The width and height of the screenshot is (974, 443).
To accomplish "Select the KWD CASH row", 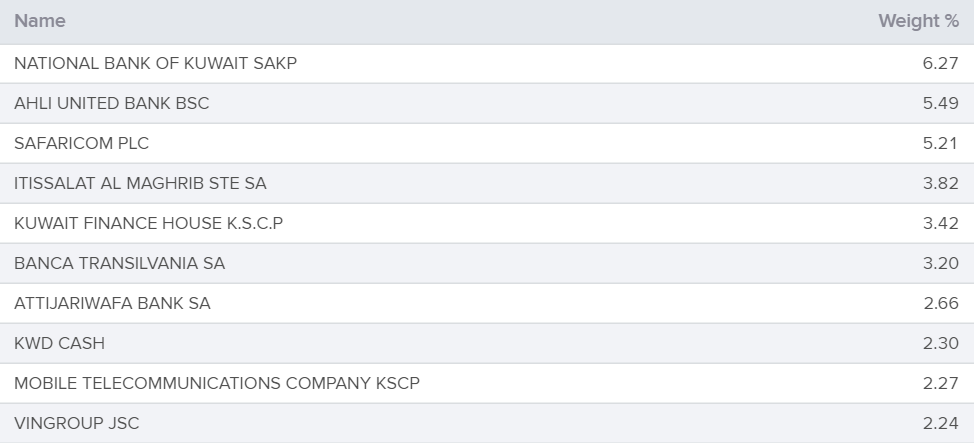I will coord(487,344).
